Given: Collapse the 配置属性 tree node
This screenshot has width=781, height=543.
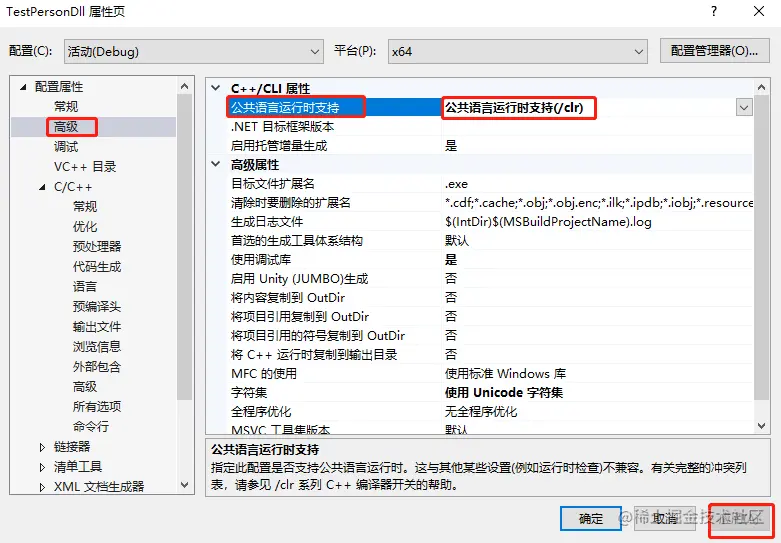Looking at the screenshot, I should 23,87.
